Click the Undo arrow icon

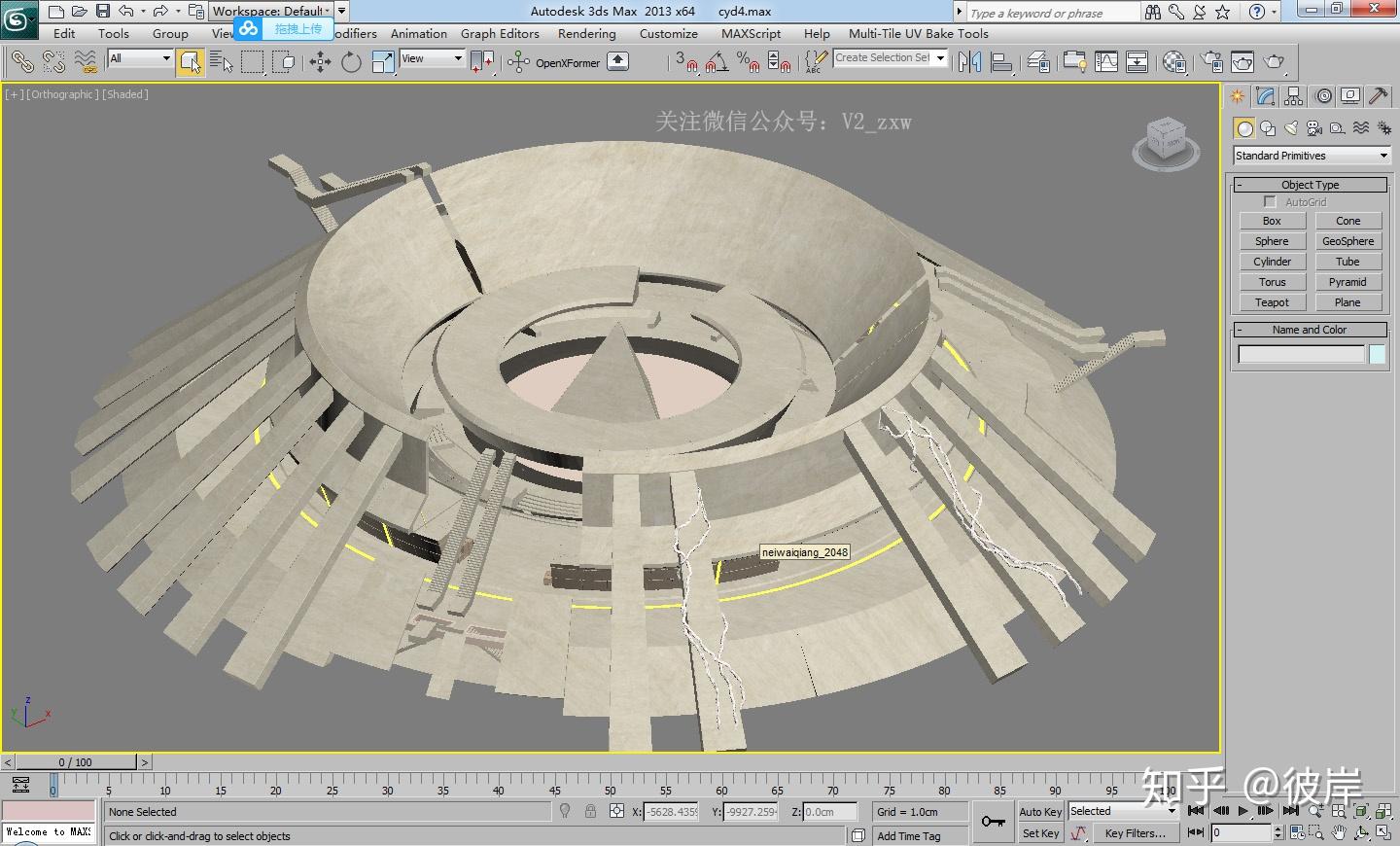(x=125, y=12)
